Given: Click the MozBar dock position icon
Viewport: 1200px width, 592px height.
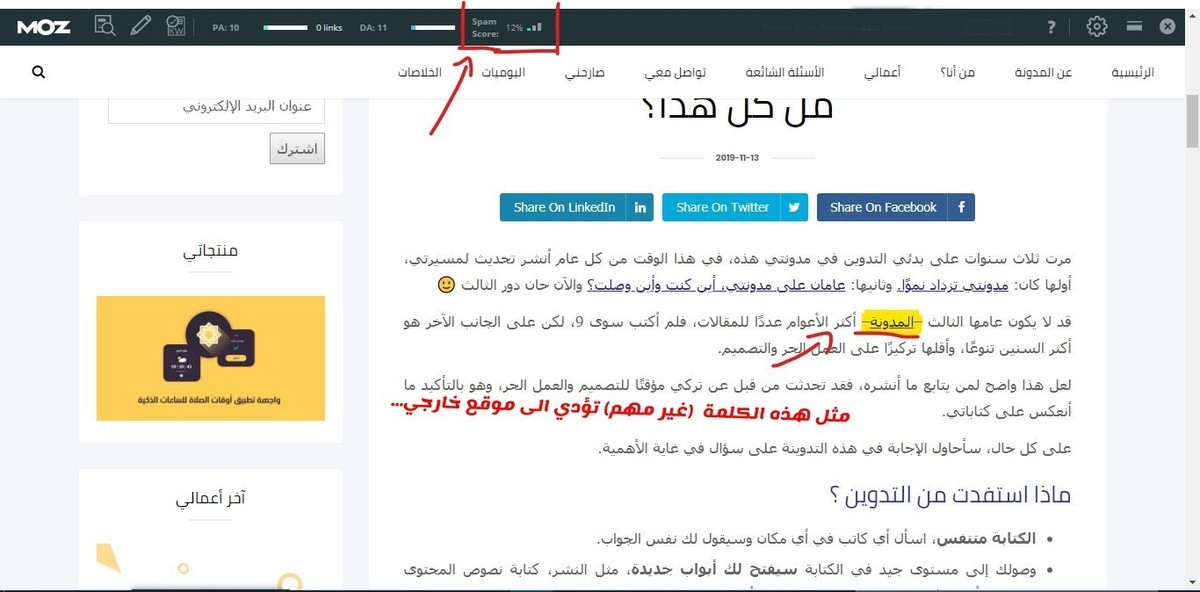Looking at the screenshot, I should pyautogui.click(x=1134, y=27).
